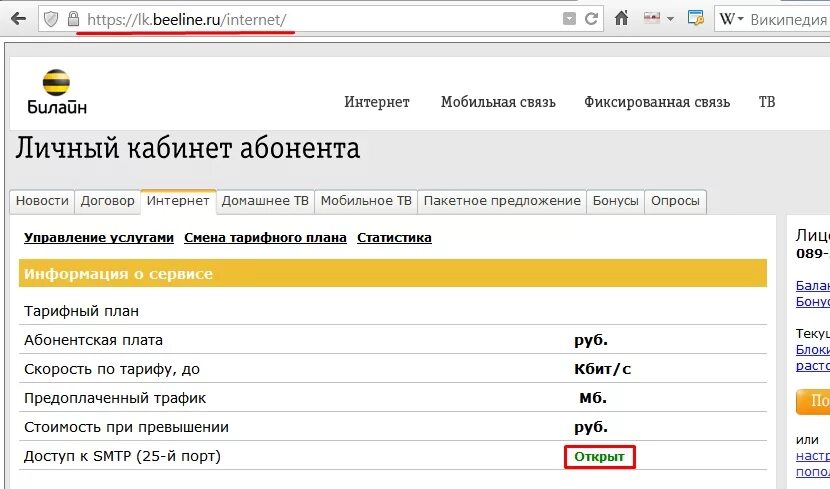Click the Кбит/с value text
This screenshot has width=830, height=489.
tap(603, 369)
